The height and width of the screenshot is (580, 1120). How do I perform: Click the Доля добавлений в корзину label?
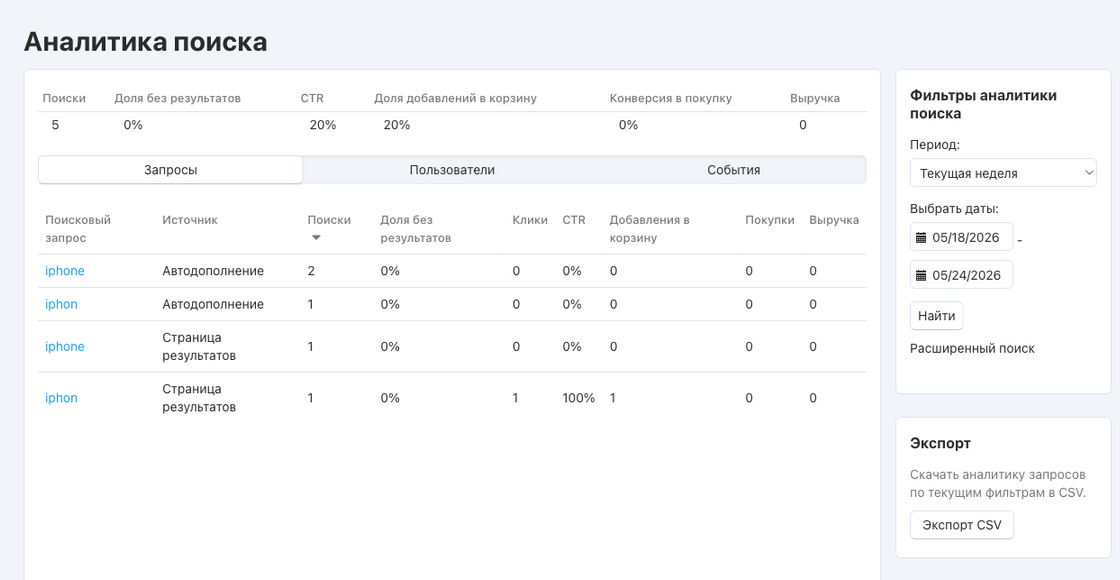tap(455, 99)
